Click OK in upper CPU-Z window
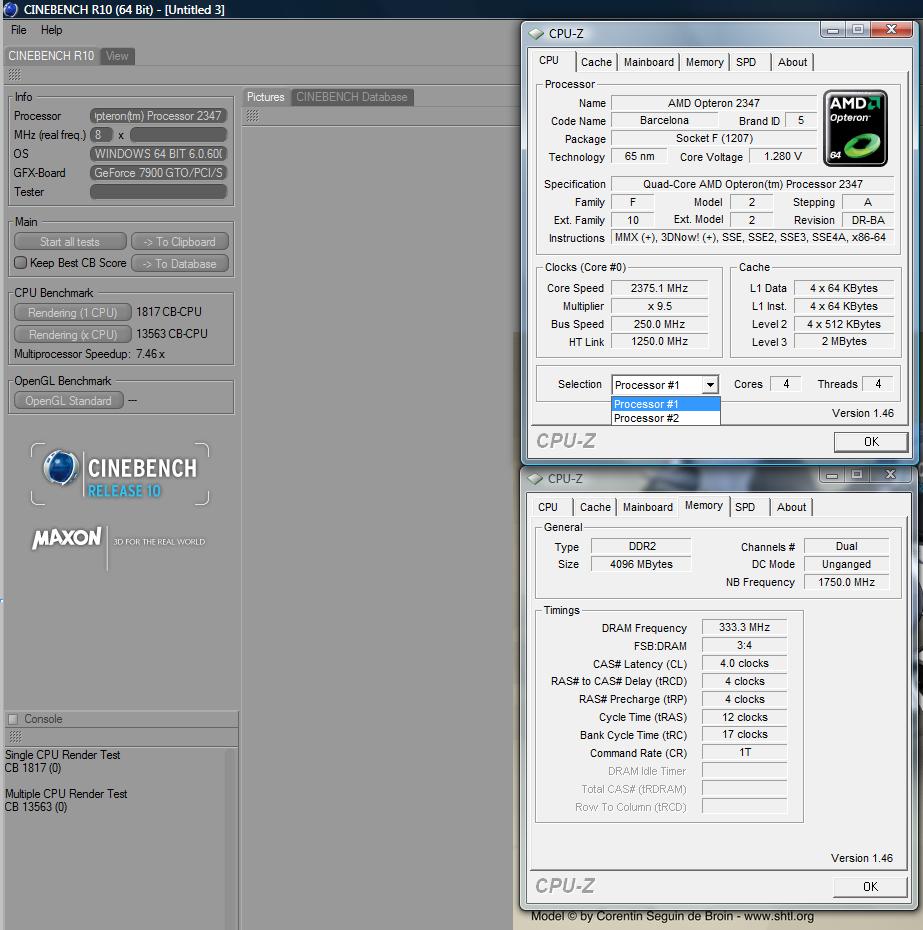Image resolution: width=923 pixels, height=930 pixels. 871,442
